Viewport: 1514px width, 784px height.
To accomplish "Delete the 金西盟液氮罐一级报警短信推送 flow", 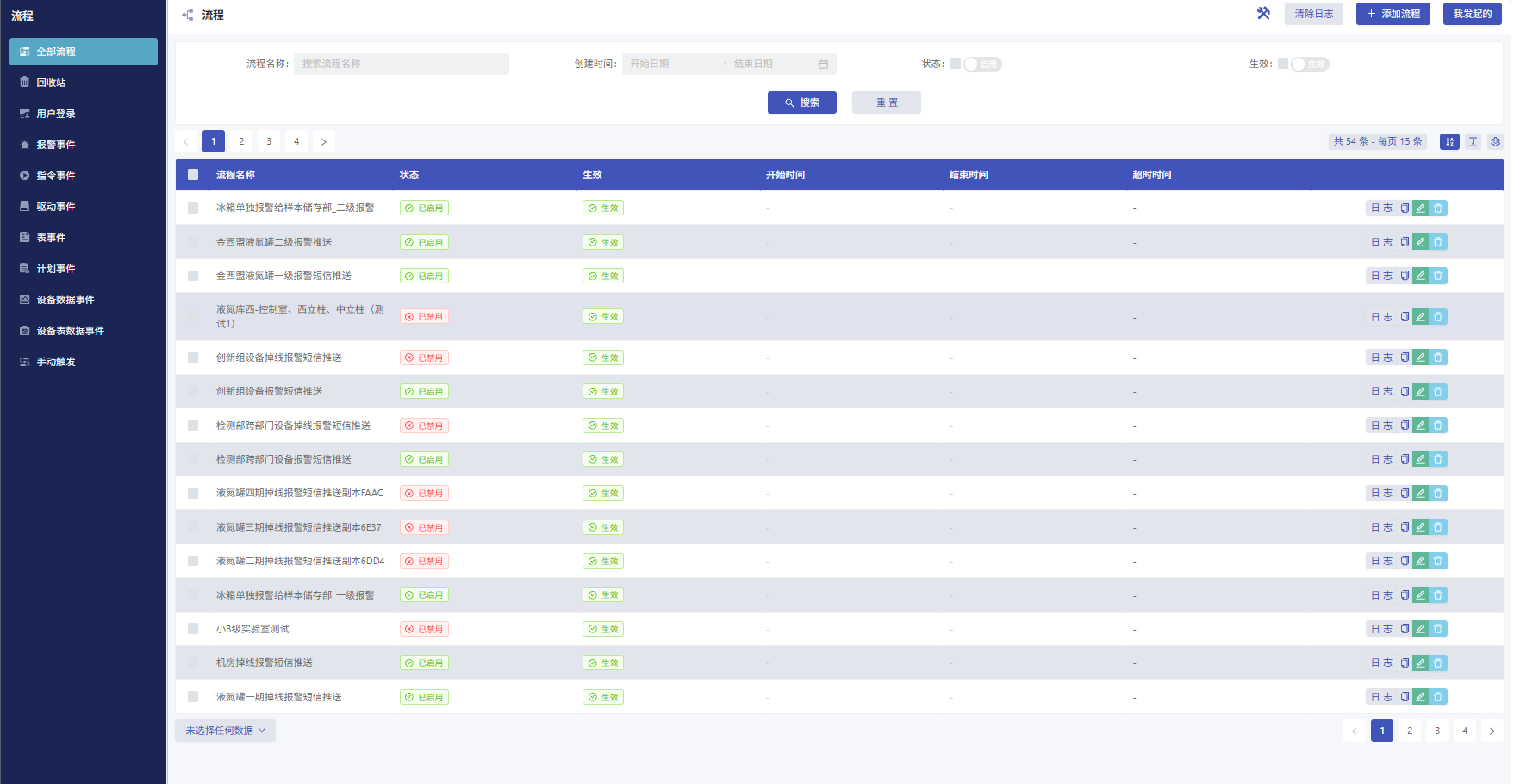I will (x=1438, y=276).
